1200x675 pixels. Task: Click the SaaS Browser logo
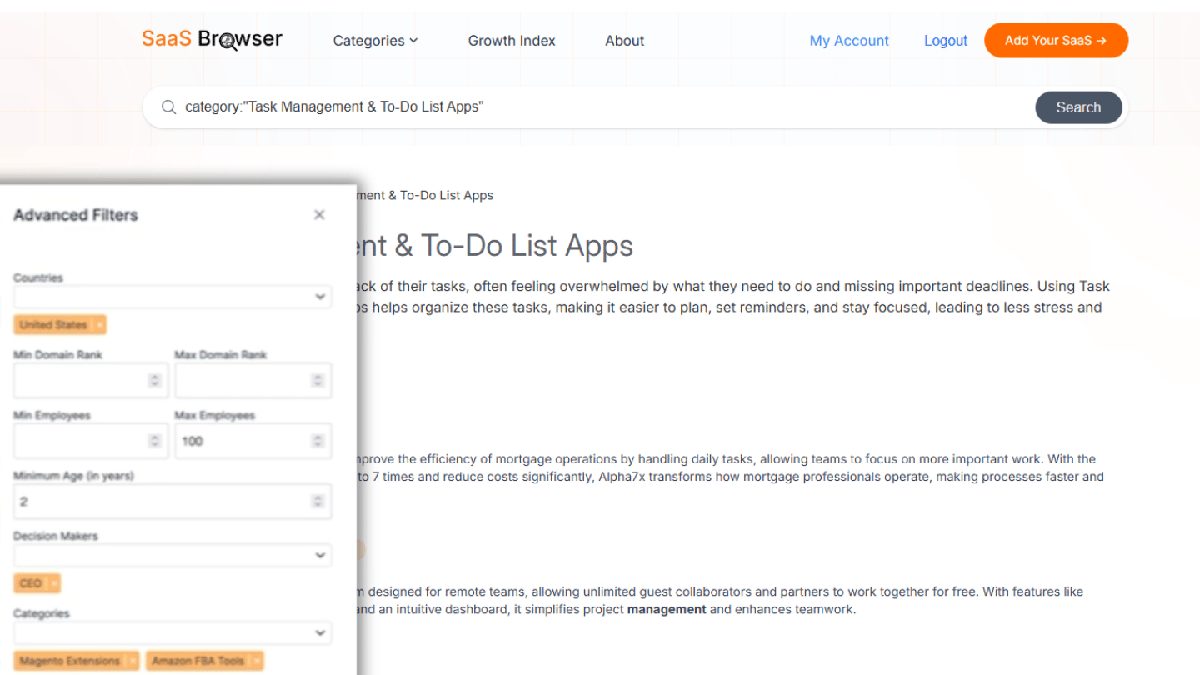click(211, 39)
